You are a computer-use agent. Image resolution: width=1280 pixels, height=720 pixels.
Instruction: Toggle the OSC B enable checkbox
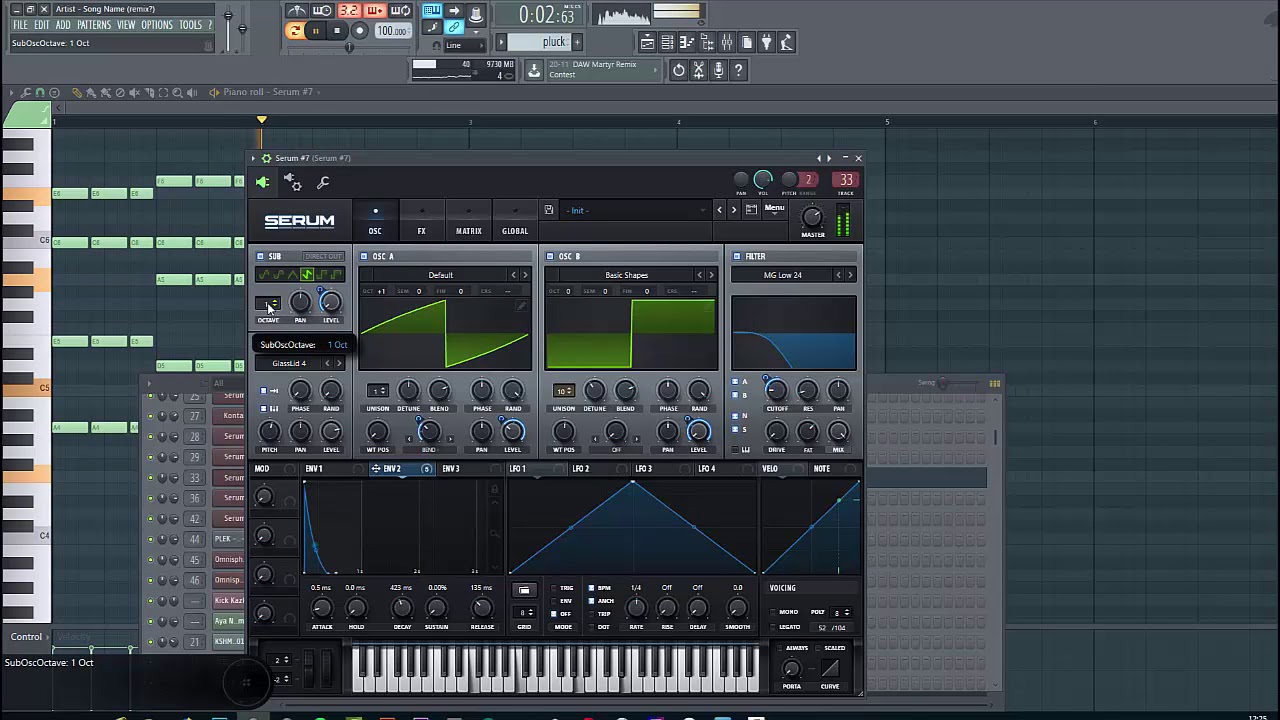click(x=550, y=256)
